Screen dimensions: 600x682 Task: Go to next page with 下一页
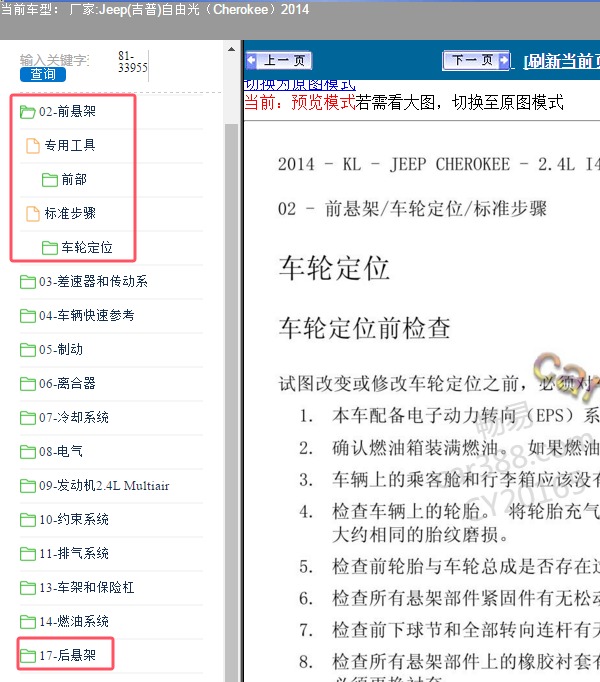point(476,60)
